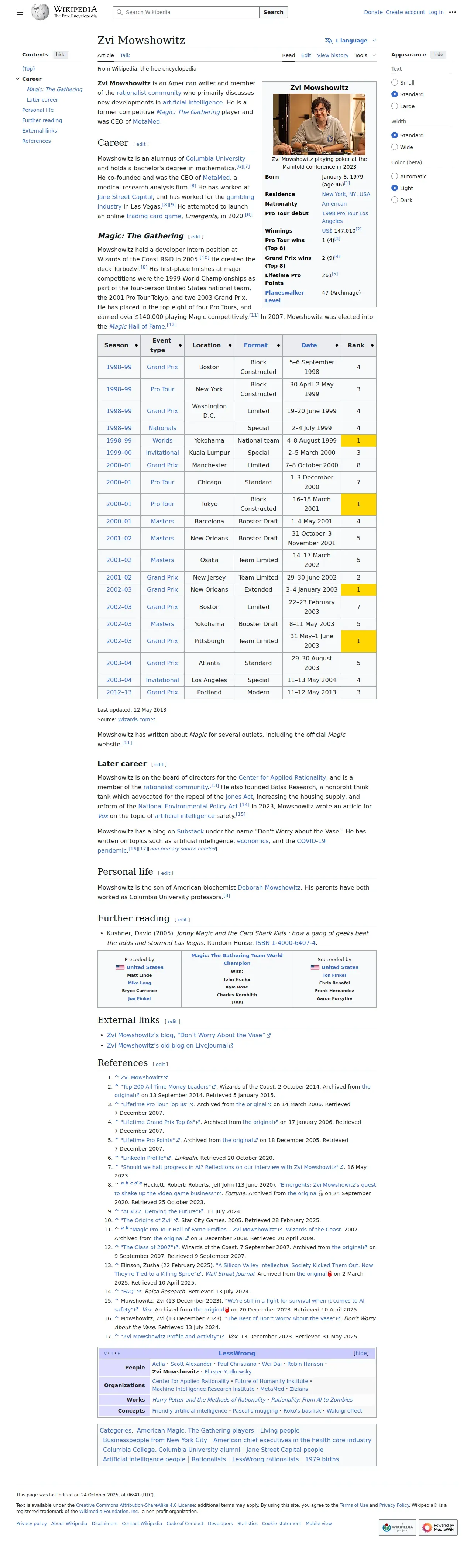The height and width of the screenshot is (1568, 474).
Task: Open the Edit tab
Action: (306, 55)
